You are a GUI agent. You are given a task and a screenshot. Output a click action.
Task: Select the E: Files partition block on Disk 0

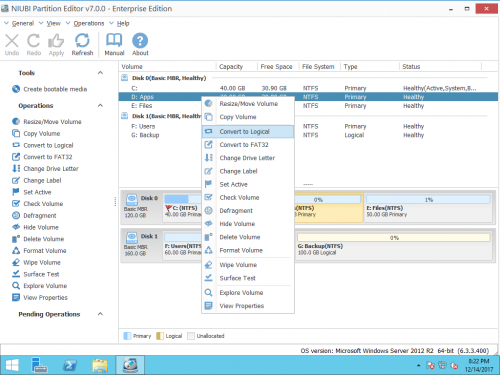[x=428, y=208]
